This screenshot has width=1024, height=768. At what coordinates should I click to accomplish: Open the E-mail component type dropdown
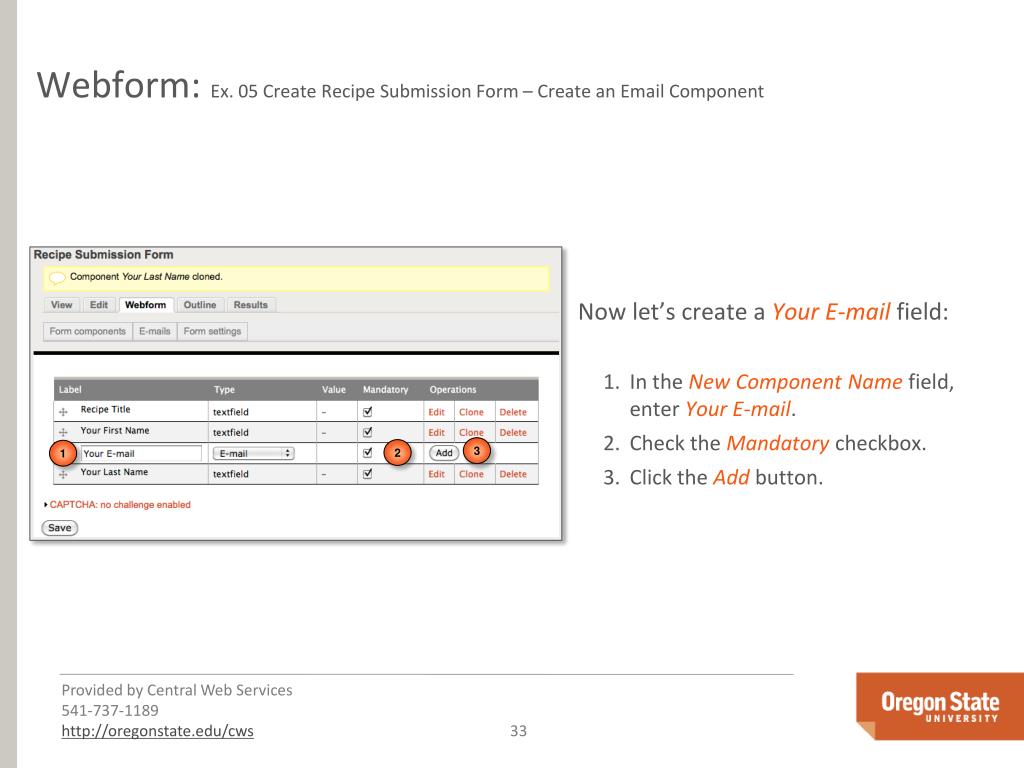tap(253, 453)
